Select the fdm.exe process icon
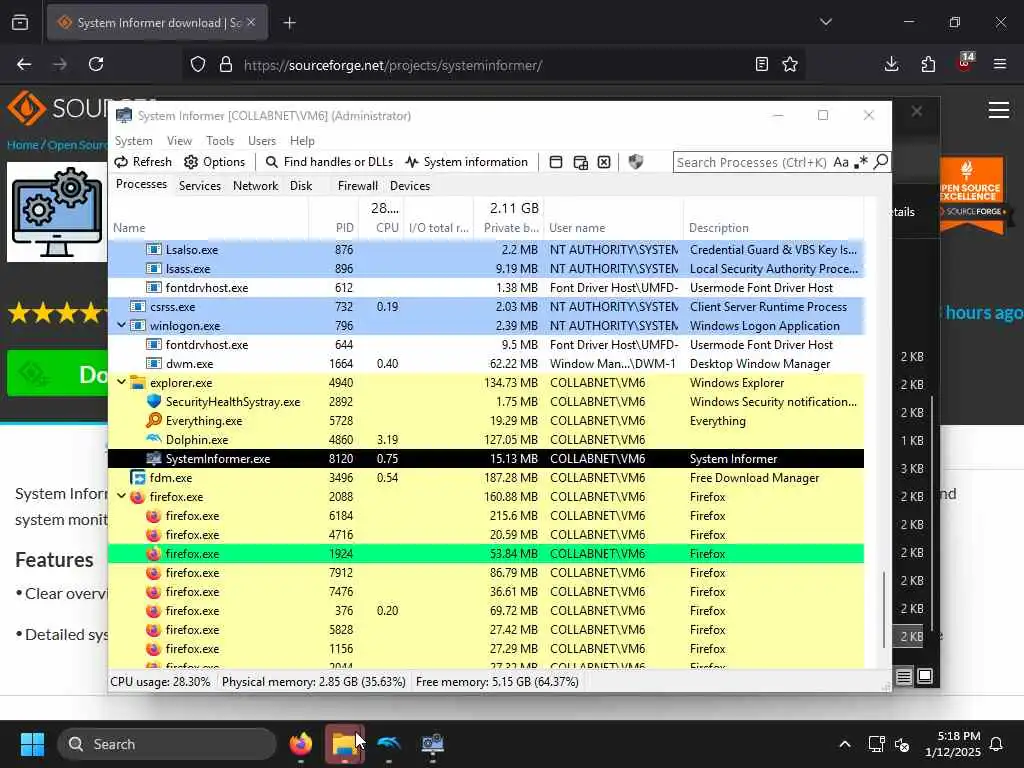The image size is (1024, 768). coord(138,477)
